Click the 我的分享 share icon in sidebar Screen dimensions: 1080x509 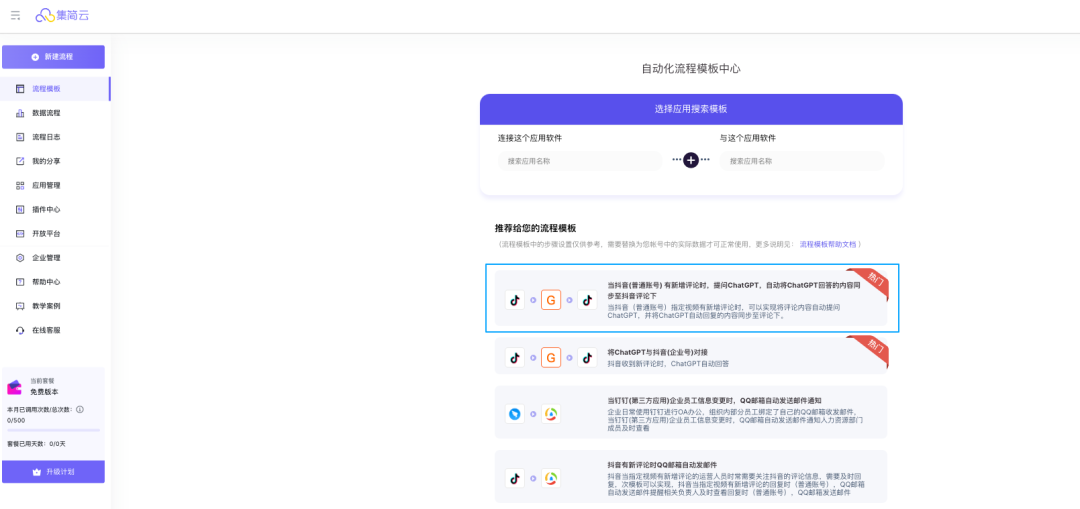click(x=20, y=161)
